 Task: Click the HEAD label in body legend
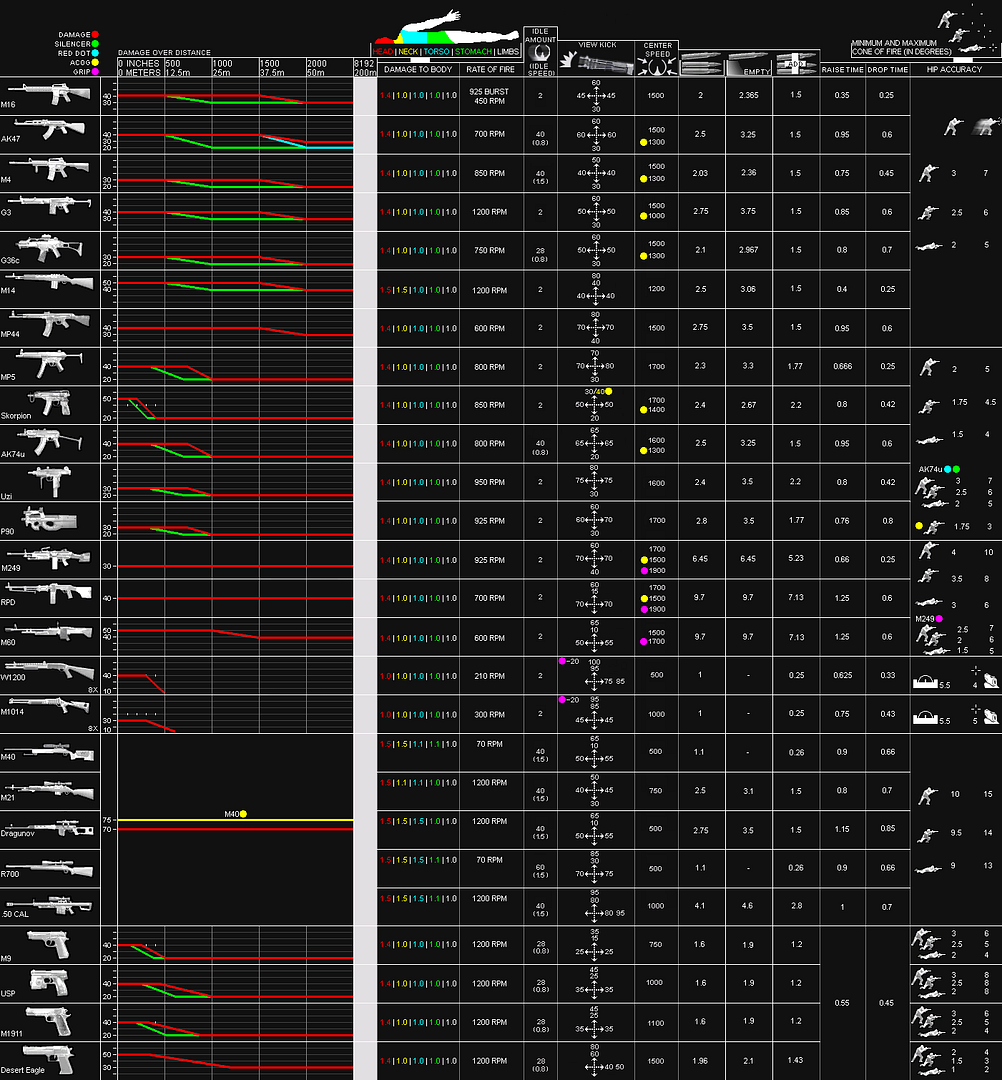tap(381, 50)
